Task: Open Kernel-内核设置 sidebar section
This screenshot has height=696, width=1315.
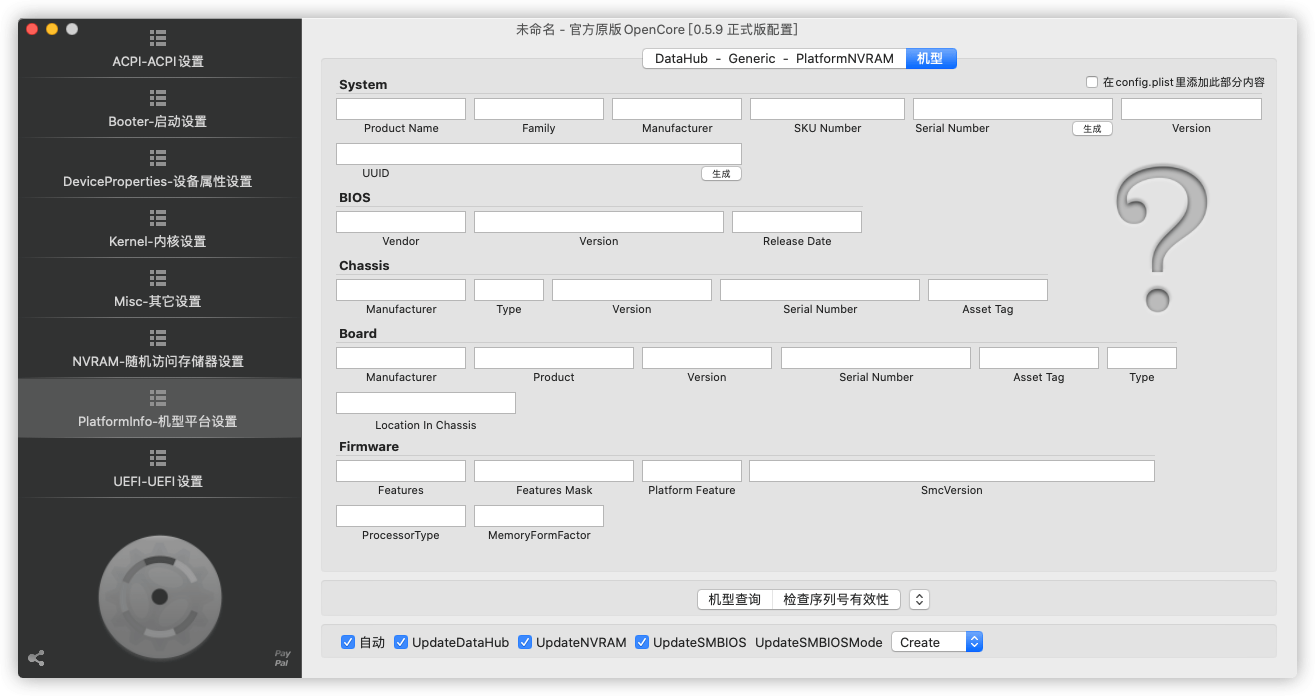Action: [x=159, y=229]
